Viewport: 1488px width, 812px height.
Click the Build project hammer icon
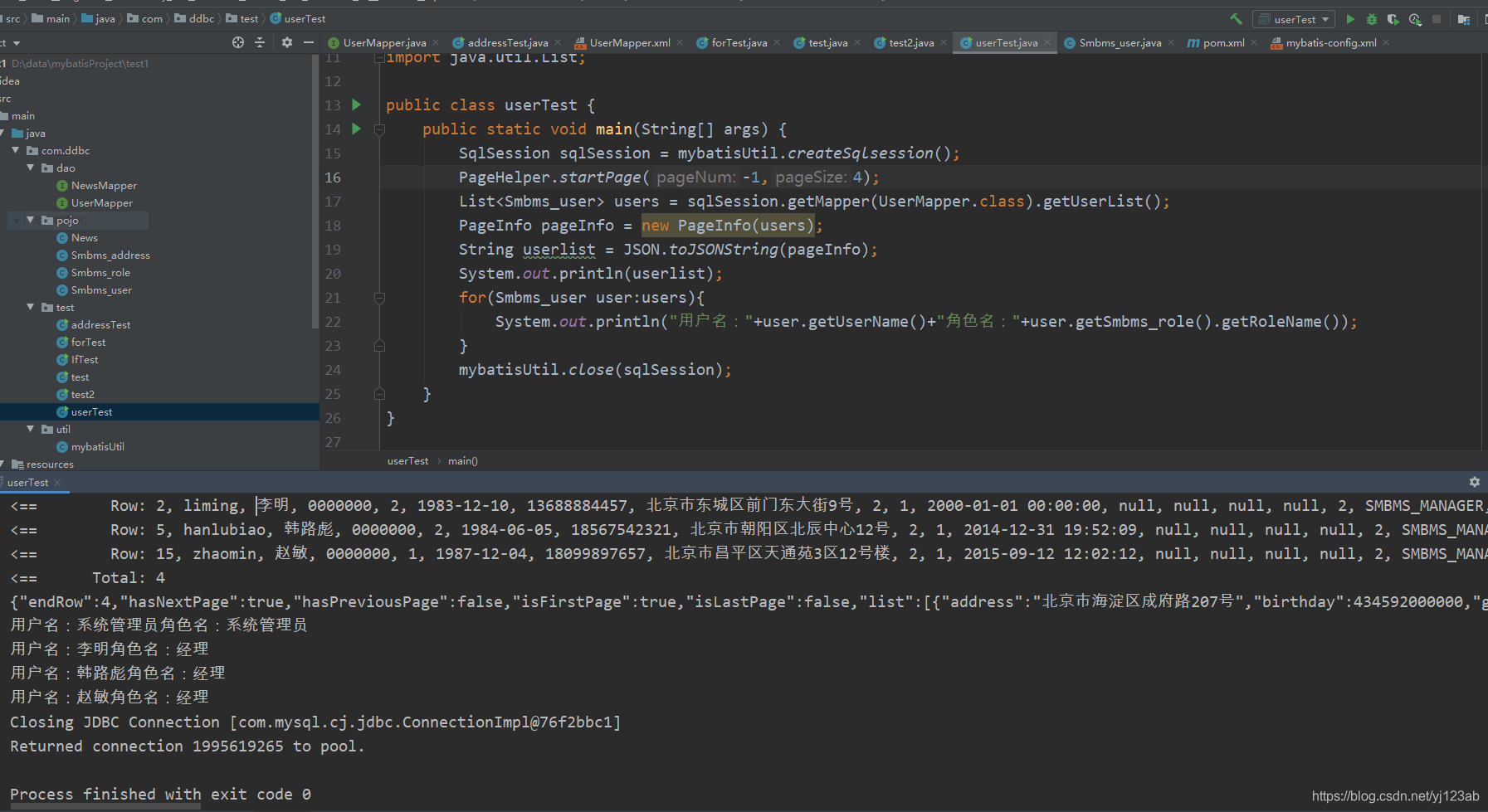(1236, 19)
